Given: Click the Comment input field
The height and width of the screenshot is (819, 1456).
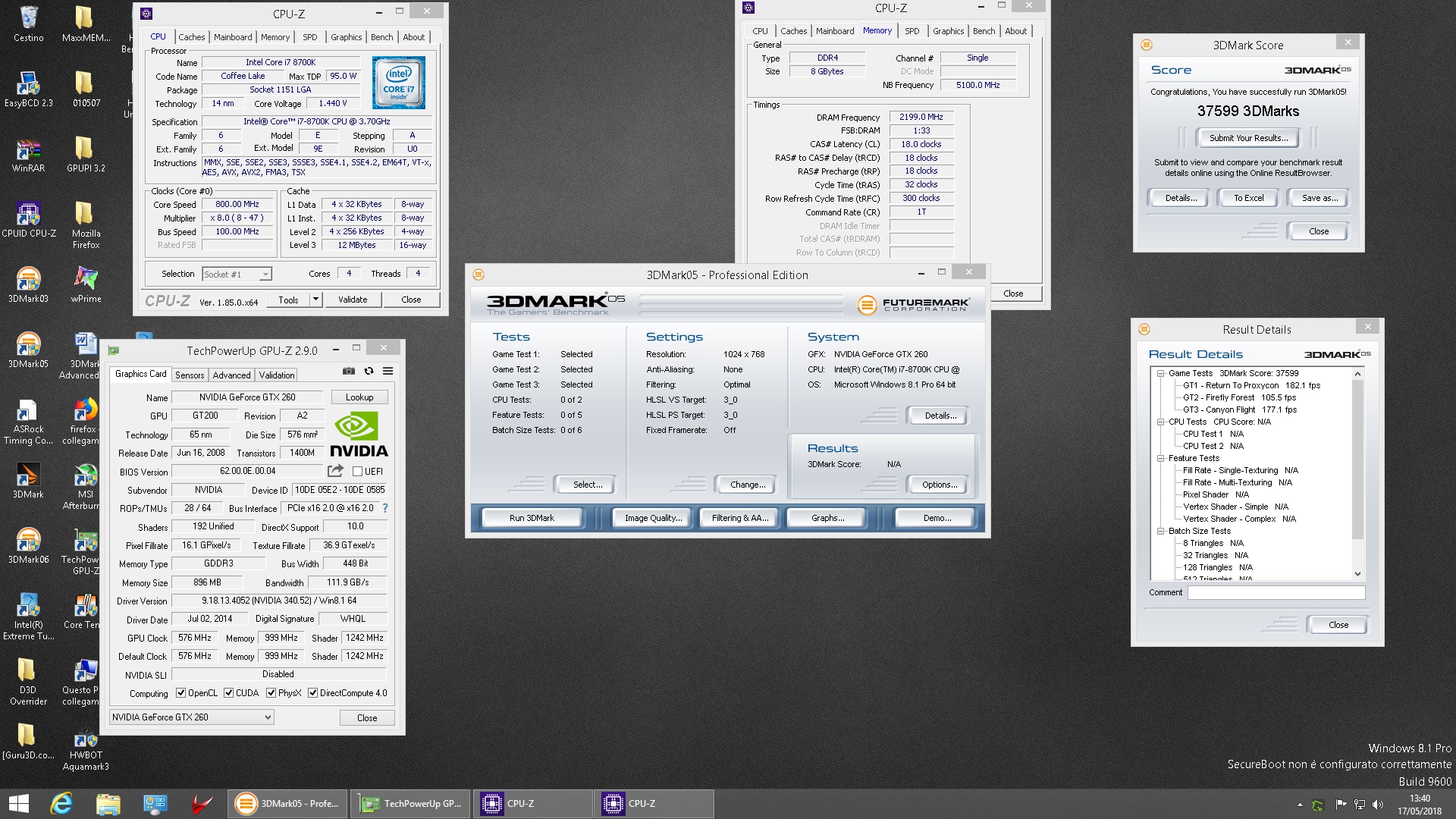Looking at the screenshot, I should (x=1276, y=593).
